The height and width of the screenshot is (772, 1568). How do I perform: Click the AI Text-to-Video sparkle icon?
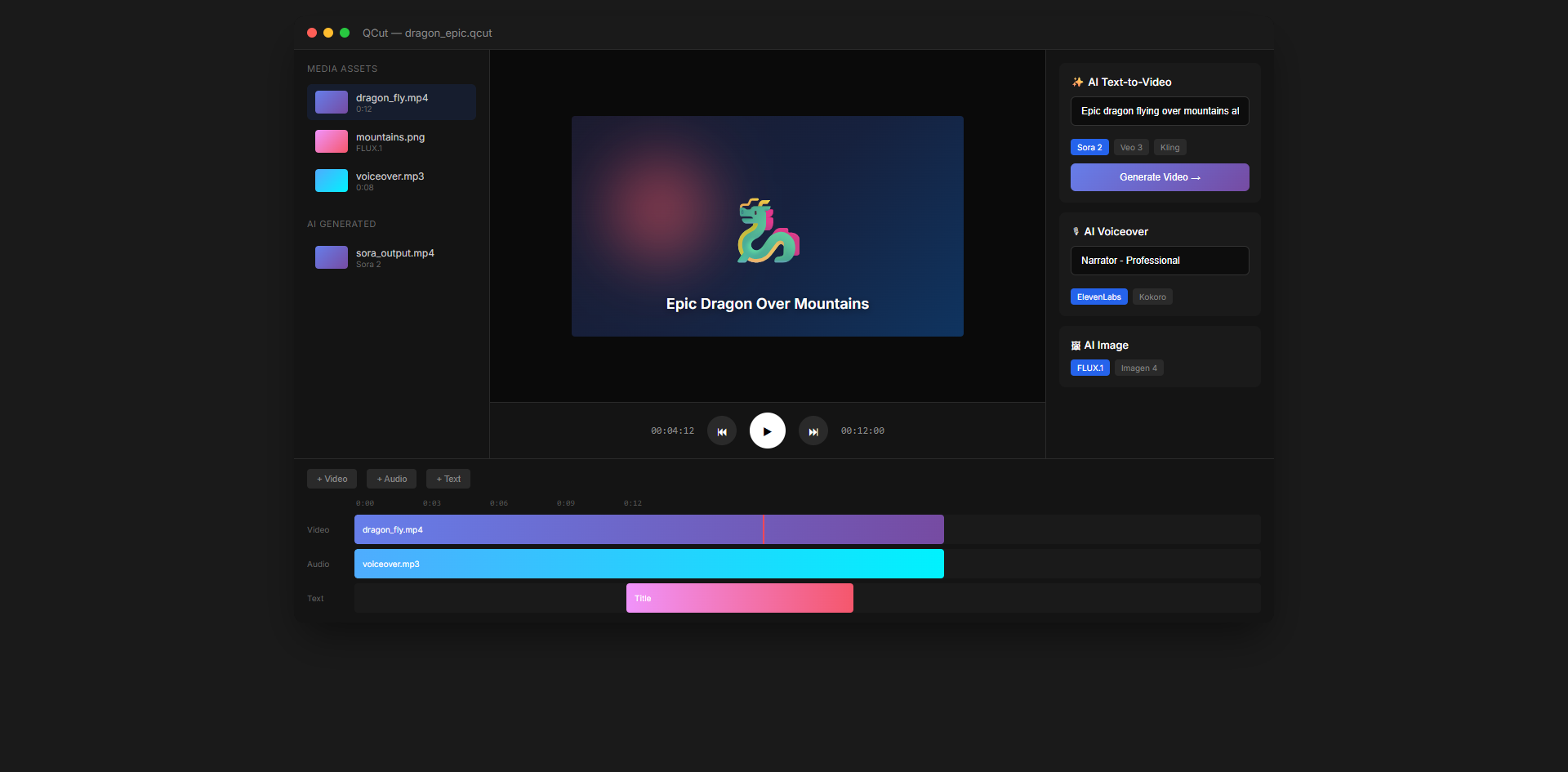[x=1077, y=82]
